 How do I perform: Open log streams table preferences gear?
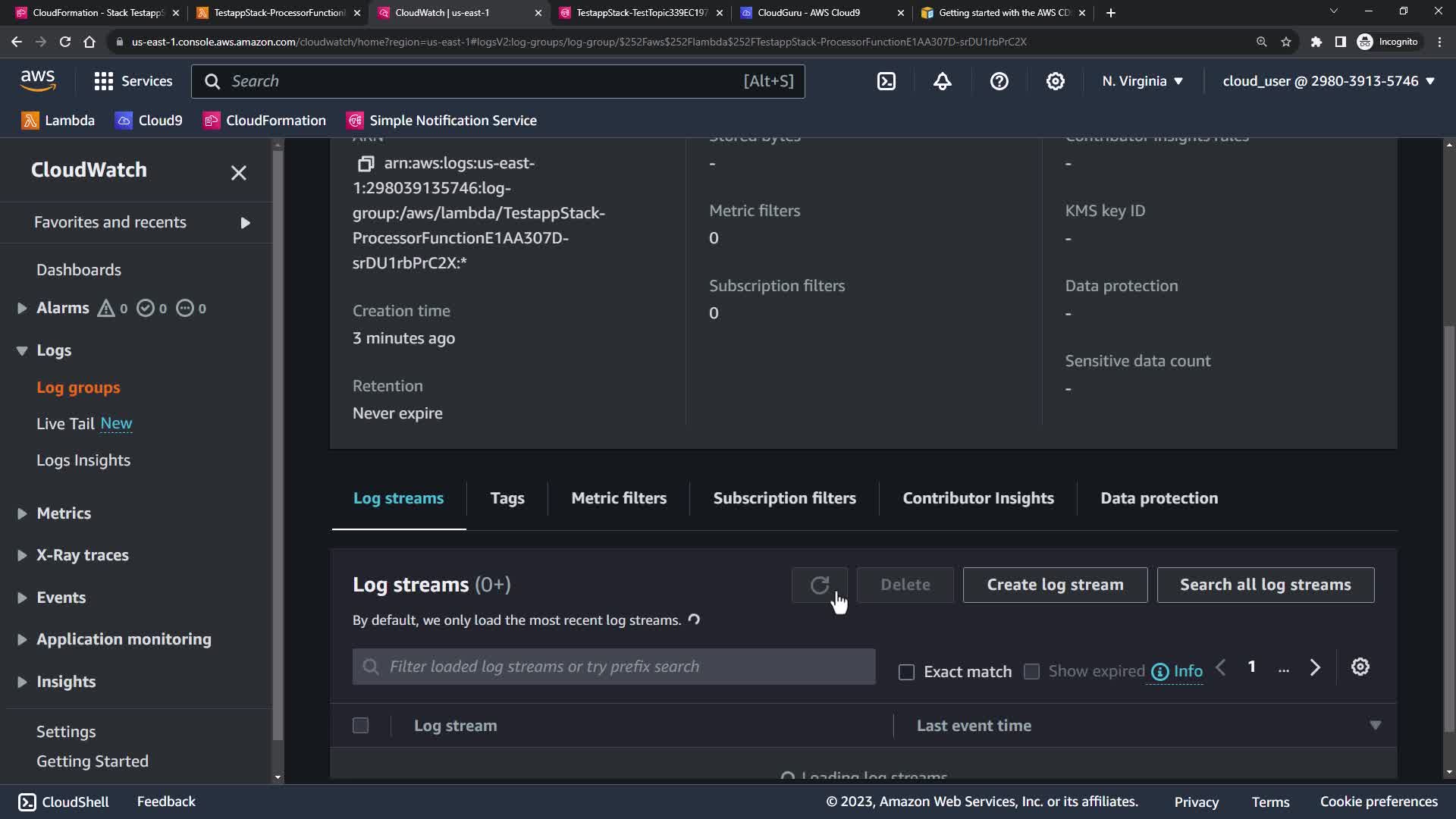coord(1360,667)
